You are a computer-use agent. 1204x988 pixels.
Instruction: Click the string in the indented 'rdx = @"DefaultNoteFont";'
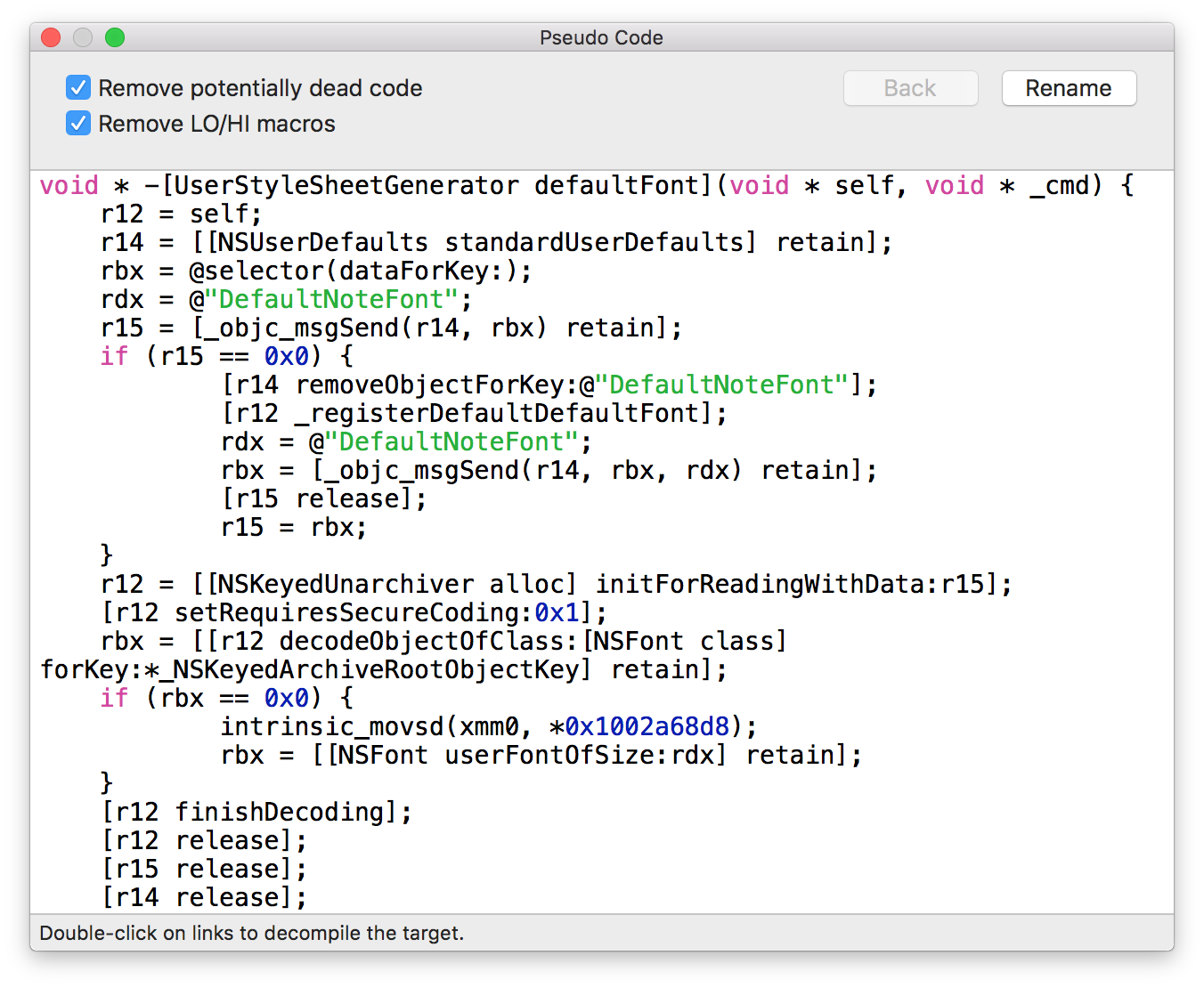[x=451, y=441]
